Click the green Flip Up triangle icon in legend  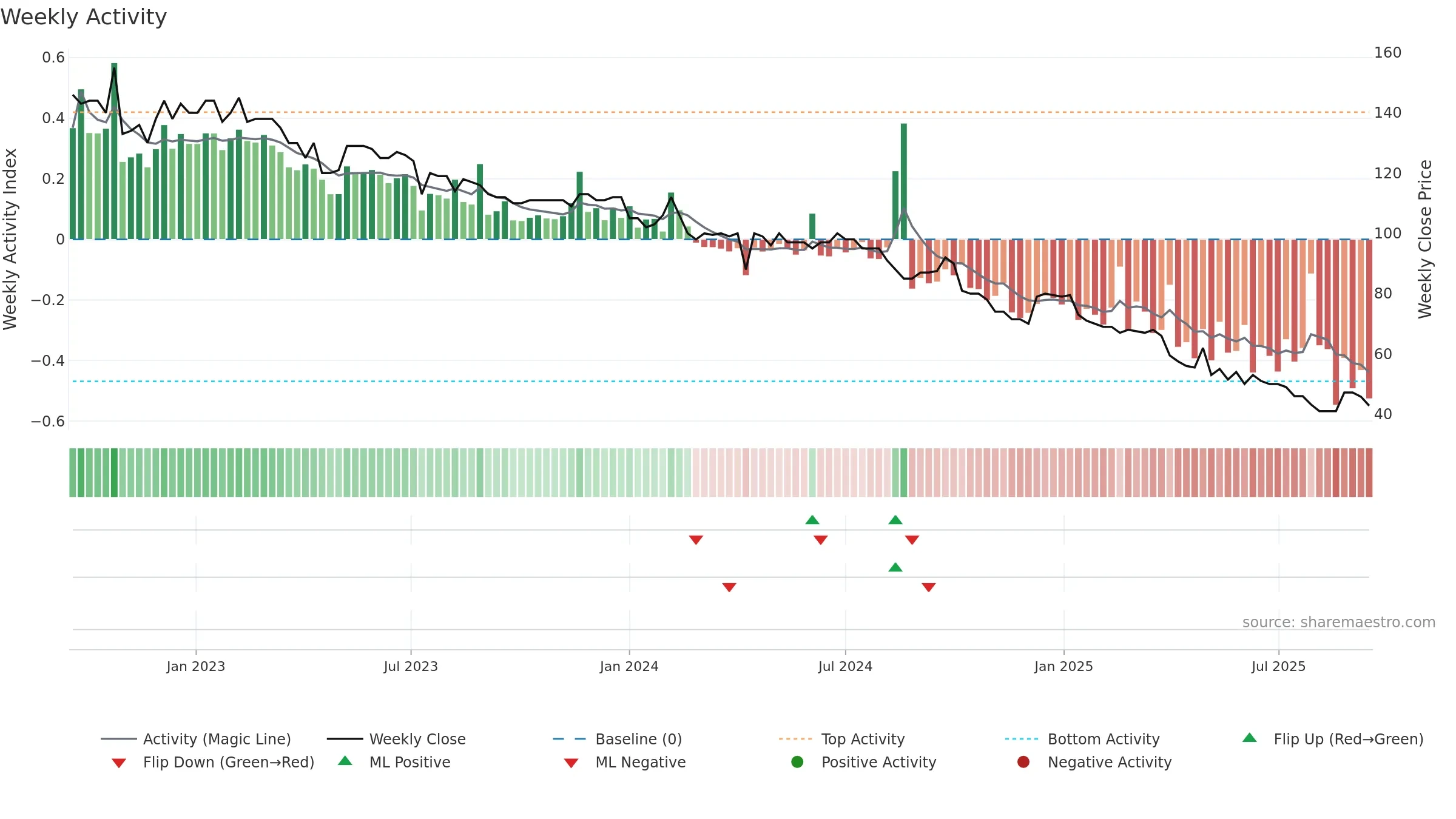click(x=1250, y=738)
